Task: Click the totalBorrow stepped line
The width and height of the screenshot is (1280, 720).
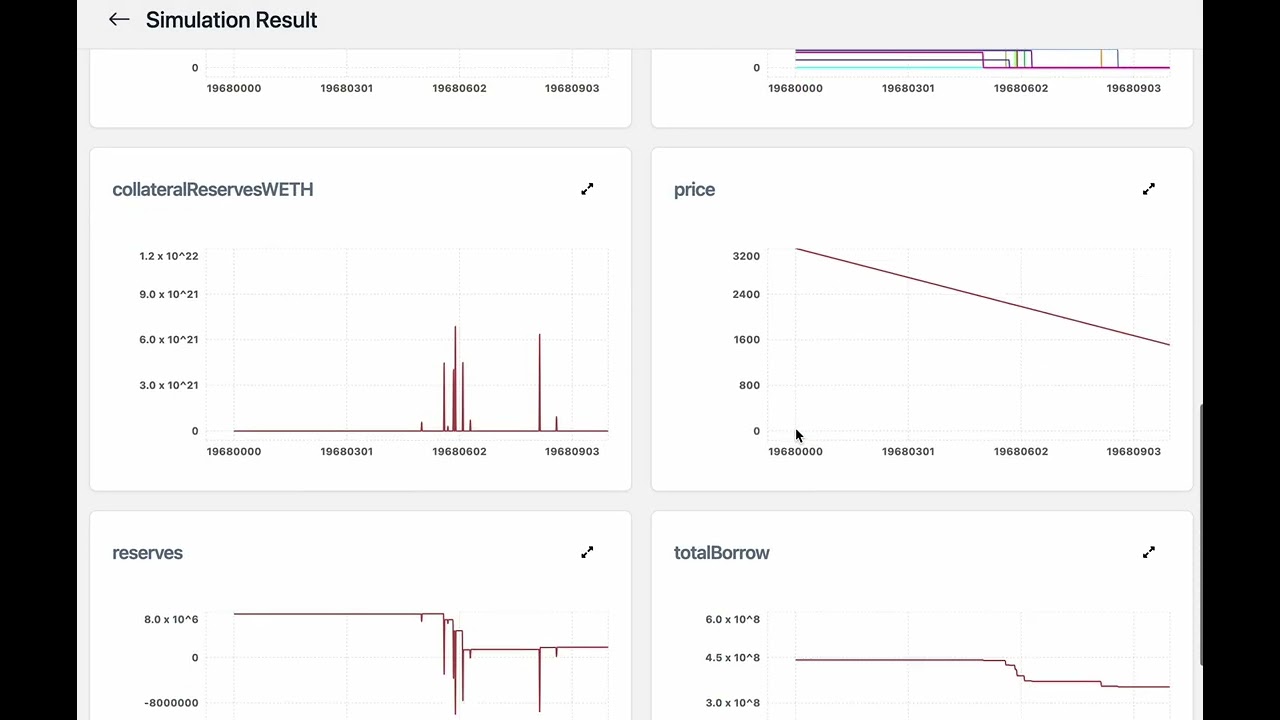Action: click(982, 673)
